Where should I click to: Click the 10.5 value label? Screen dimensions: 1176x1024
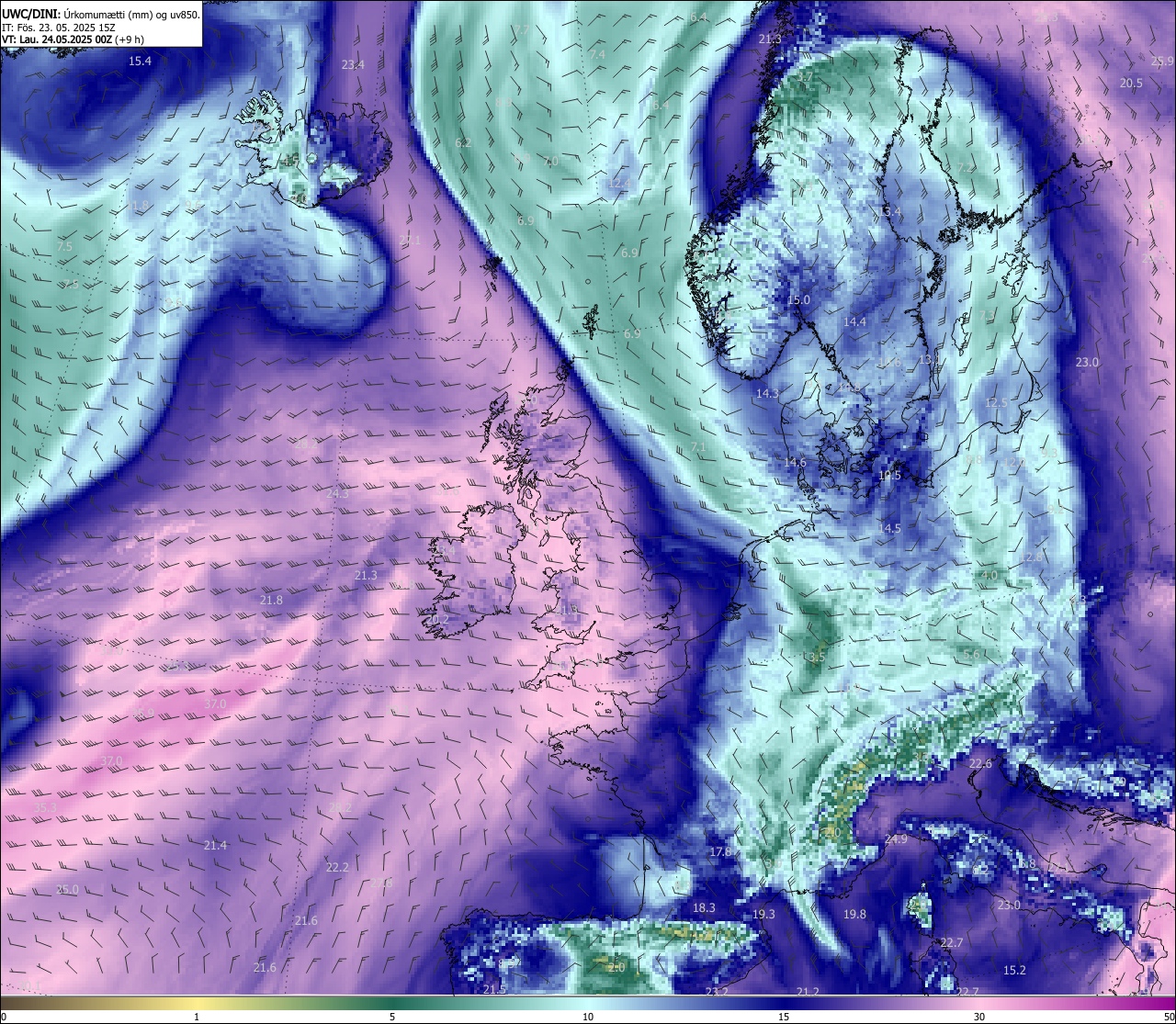889,475
